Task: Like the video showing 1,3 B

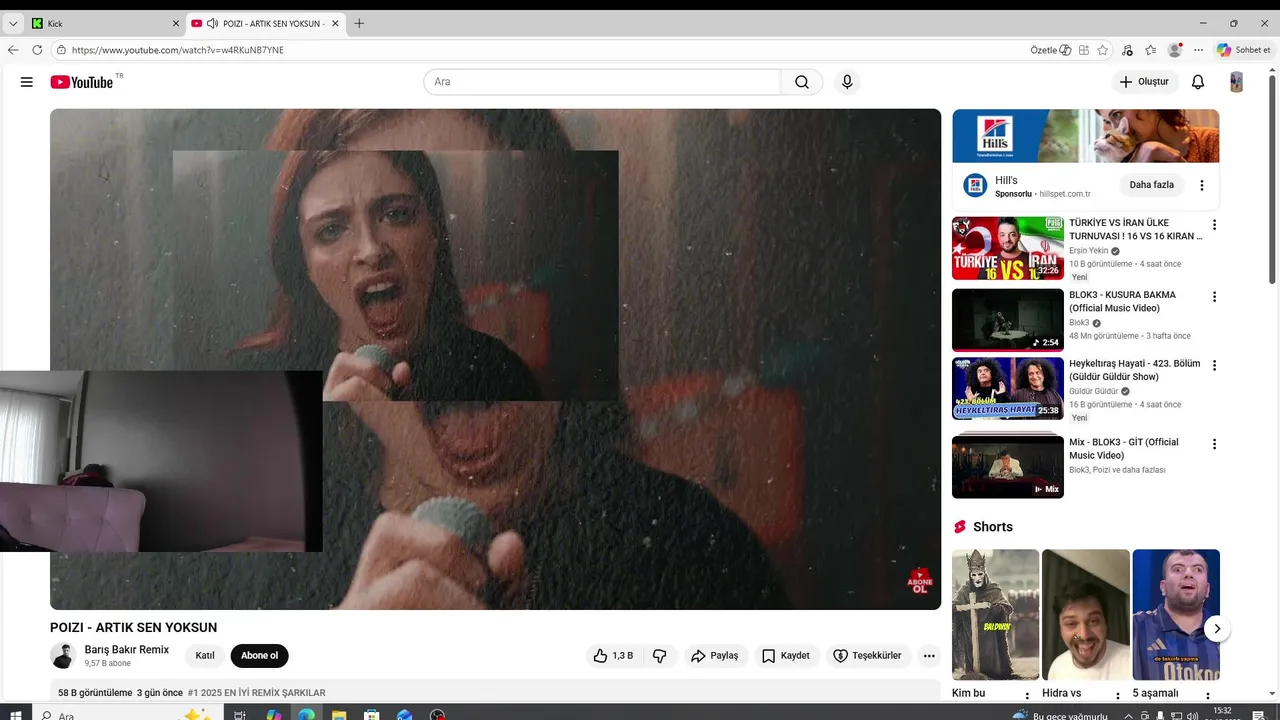Action: [613, 656]
